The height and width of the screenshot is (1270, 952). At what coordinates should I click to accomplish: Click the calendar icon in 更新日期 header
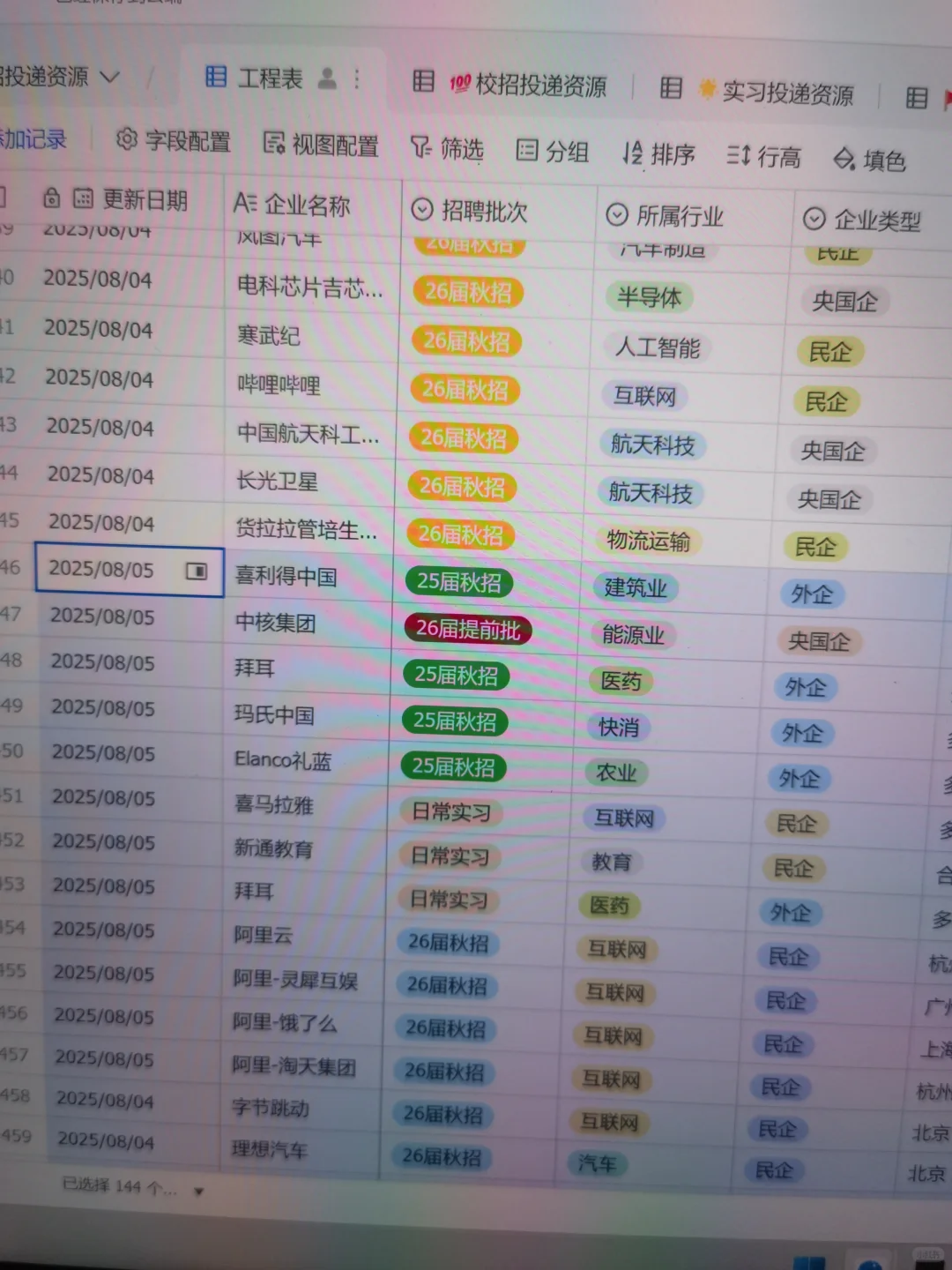83,198
